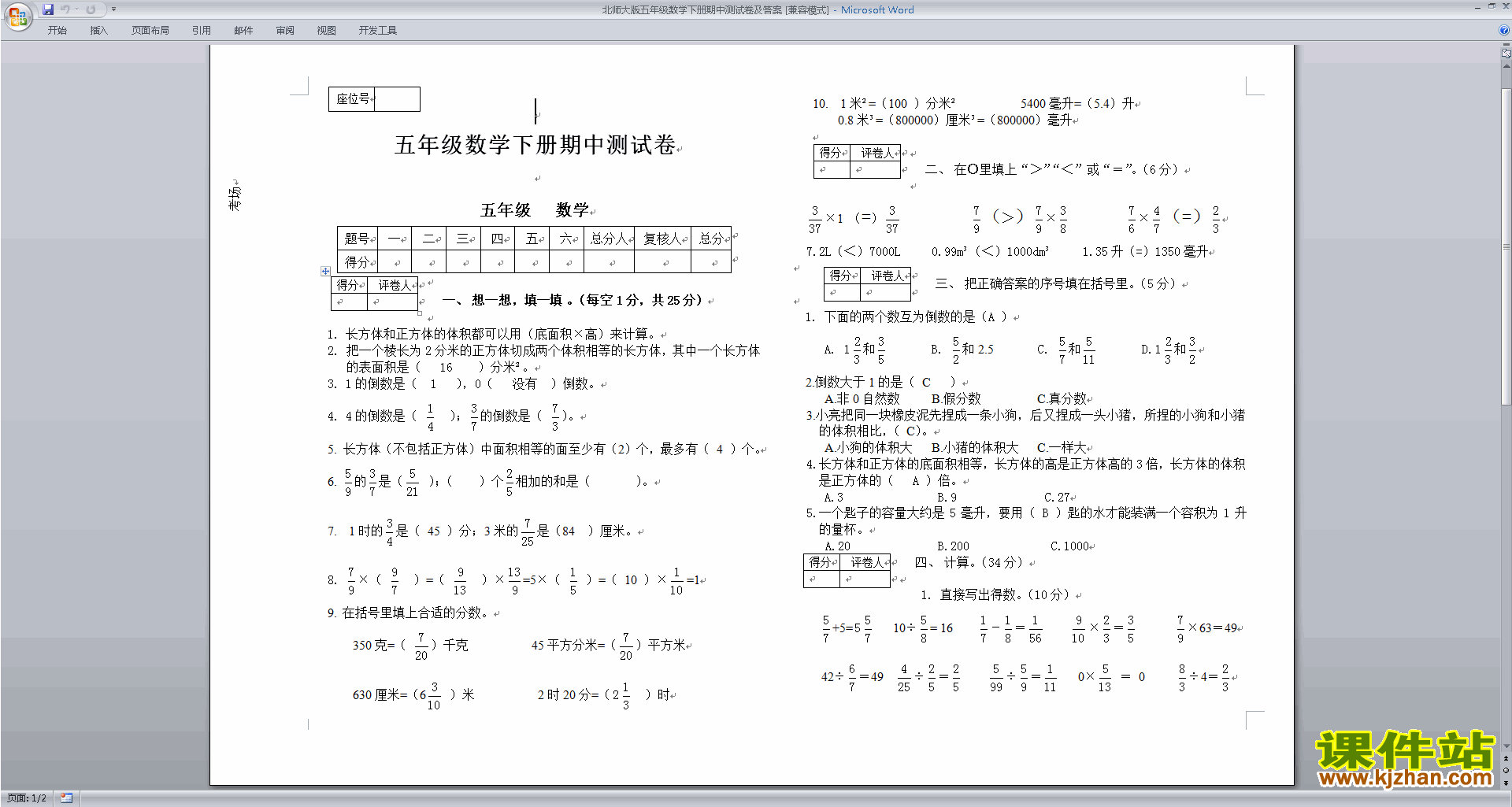Click the vertical scrollbar down arrow
Screen dimensions: 1512x807
pos(1506,746)
